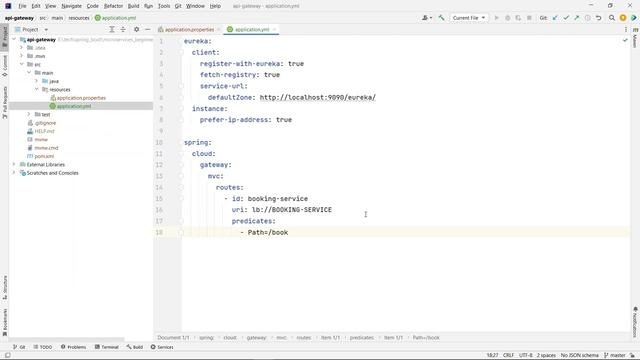
Task: Click Git Push arrow icon
Action: tap(577, 18)
